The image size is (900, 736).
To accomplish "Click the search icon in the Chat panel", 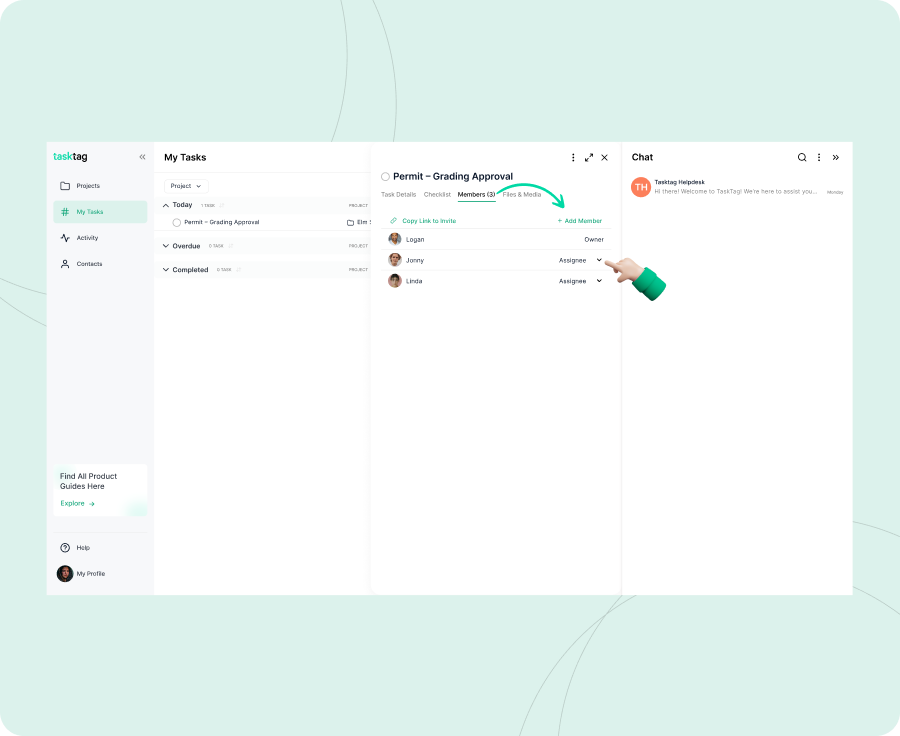I will [802, 157].
